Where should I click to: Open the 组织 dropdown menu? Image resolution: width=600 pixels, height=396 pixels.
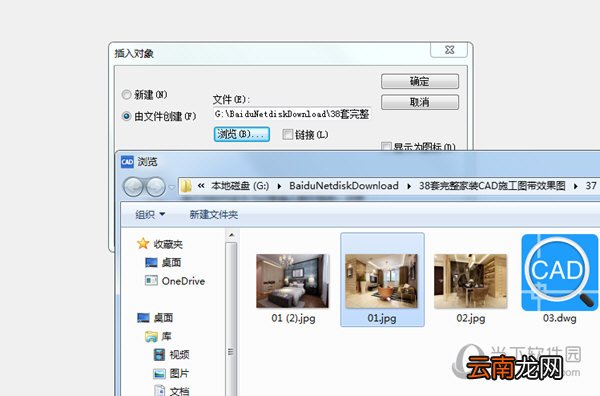(x=150, y=215)
